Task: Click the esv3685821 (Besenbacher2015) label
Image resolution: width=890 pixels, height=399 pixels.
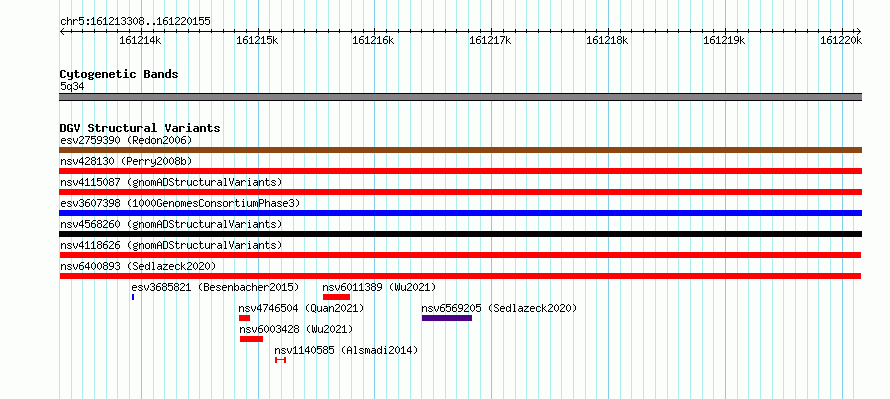Action: click(215, 287)
